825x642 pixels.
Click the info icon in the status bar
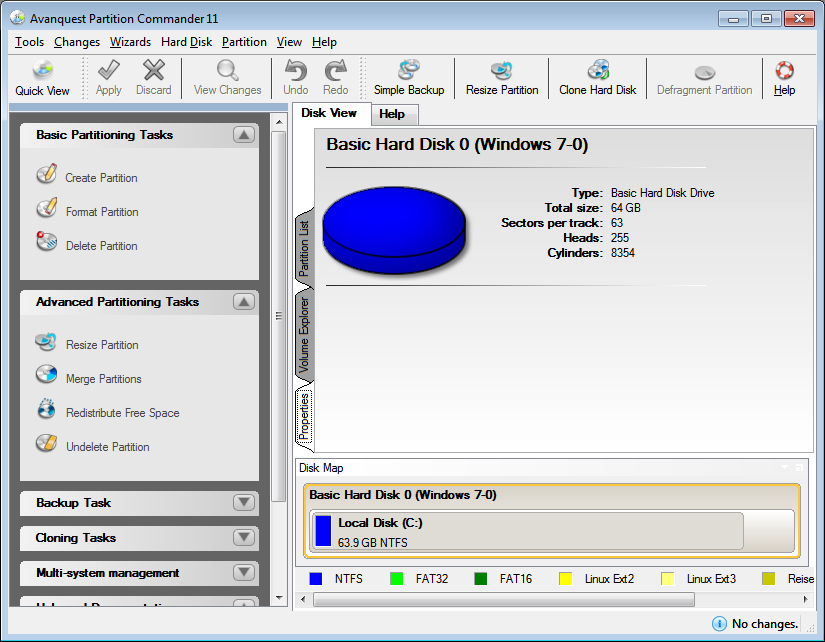tap(719, 624)
